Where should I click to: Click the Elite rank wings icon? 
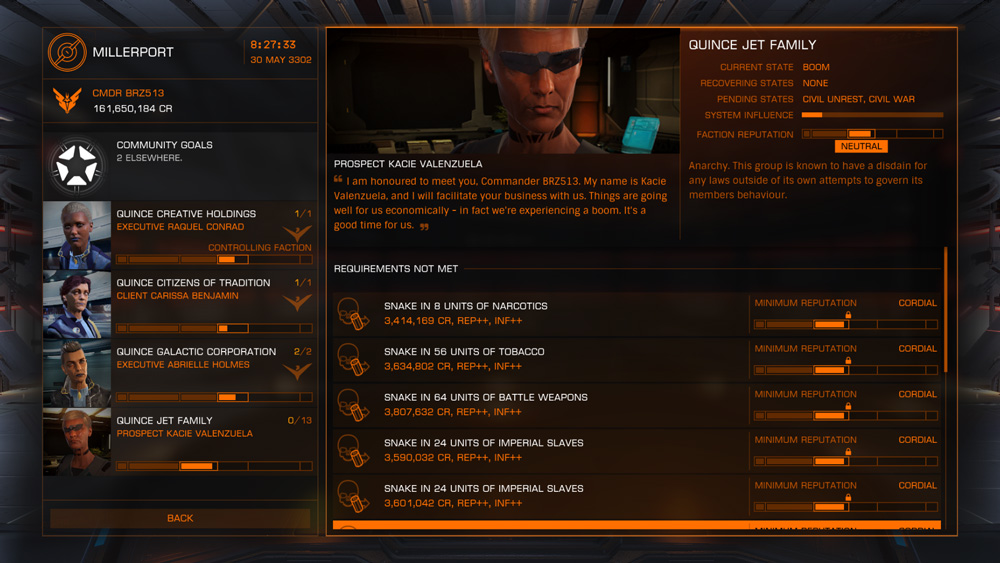tap(68, 101)
